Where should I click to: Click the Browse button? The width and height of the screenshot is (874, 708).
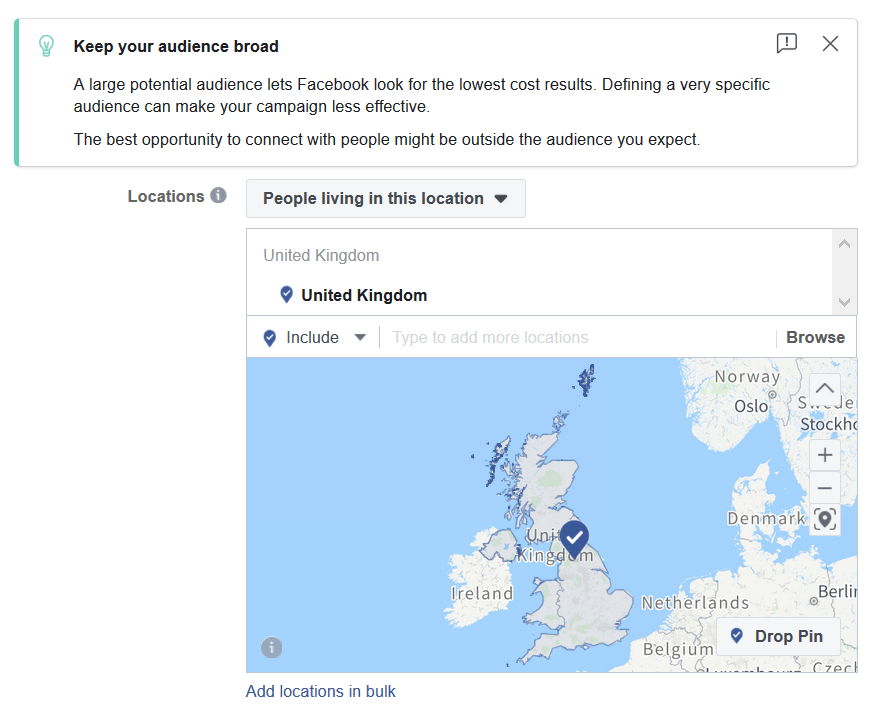[x=815, y=337]
